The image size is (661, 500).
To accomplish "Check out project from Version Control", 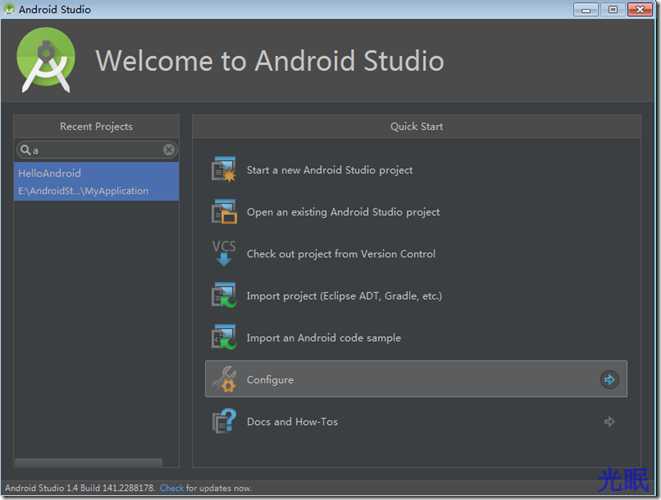I will (x=341, y=254).
